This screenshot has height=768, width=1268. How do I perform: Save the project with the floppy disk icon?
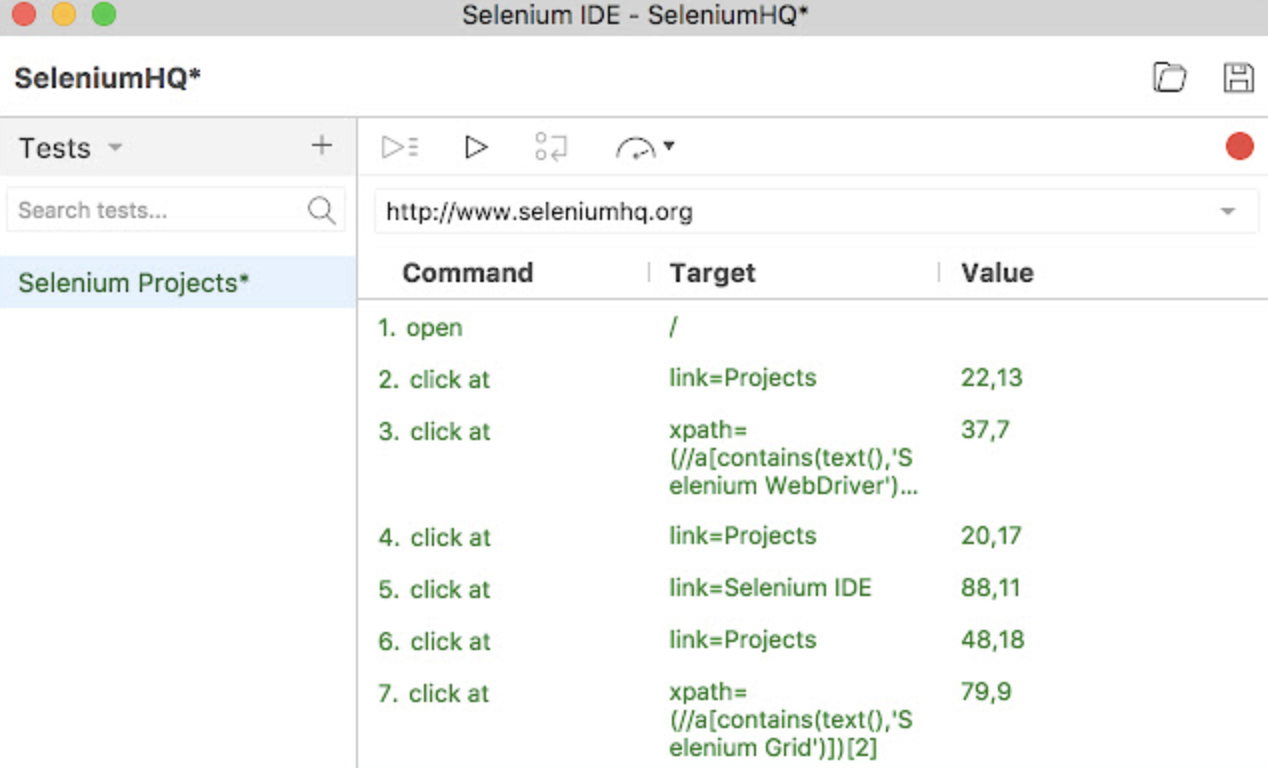pyautogui.click(x=1239, y=78)
